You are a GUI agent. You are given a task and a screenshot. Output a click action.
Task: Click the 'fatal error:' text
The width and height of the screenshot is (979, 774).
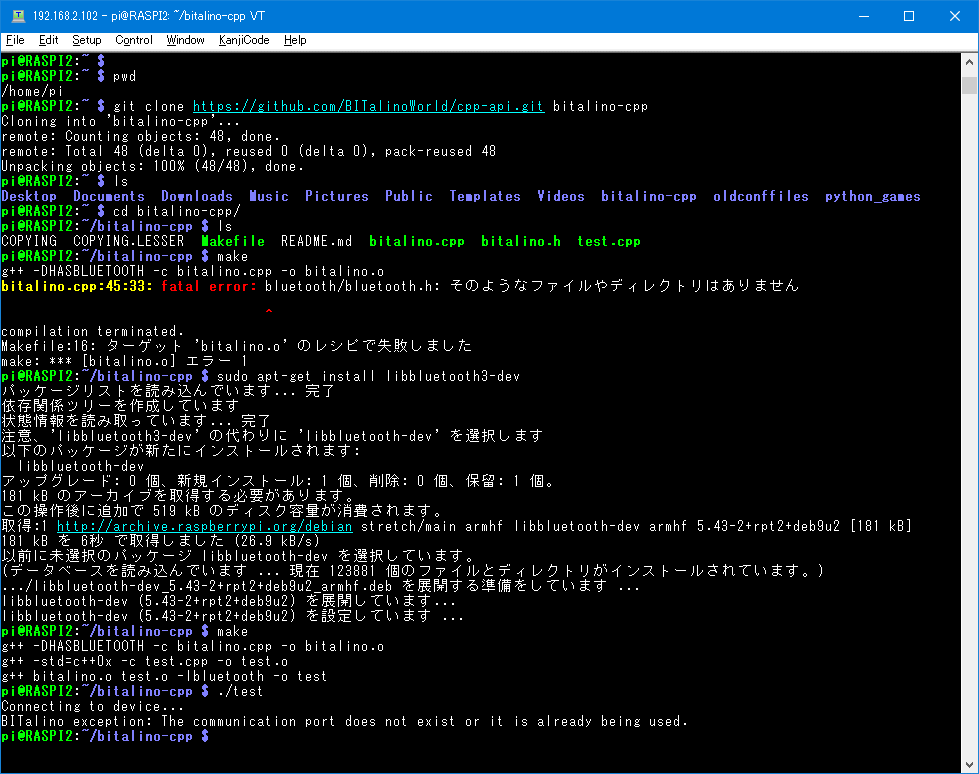[209, 286]
